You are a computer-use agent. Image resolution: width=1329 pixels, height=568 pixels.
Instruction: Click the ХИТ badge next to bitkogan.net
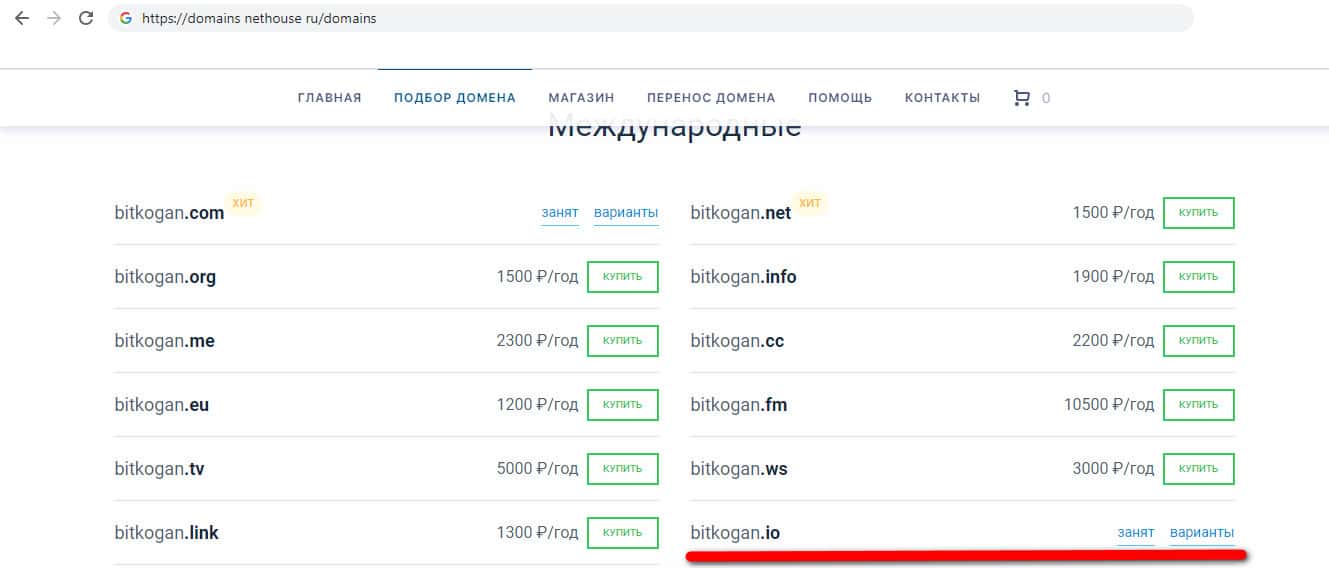[811, 203]
